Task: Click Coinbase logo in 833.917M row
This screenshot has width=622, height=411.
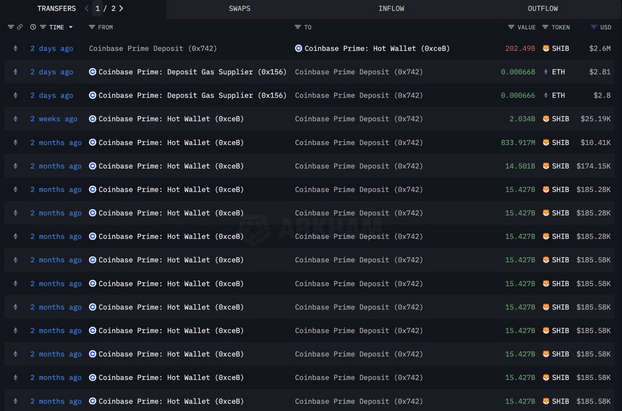Action: point(92,142)
